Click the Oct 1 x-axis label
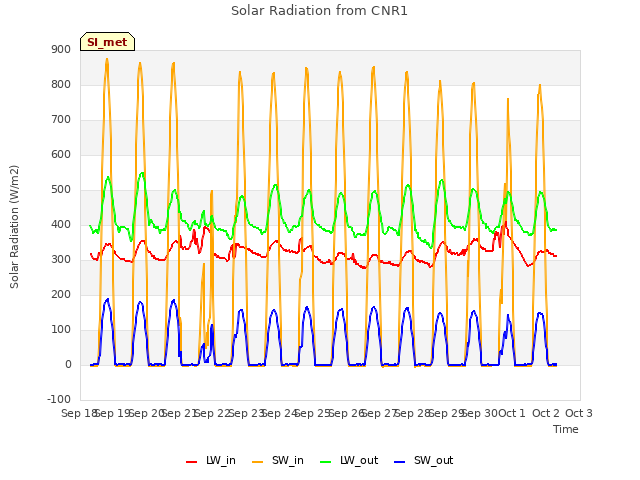Image resolution: width=640 pixels, height=480 pixels. click(512, 413)
